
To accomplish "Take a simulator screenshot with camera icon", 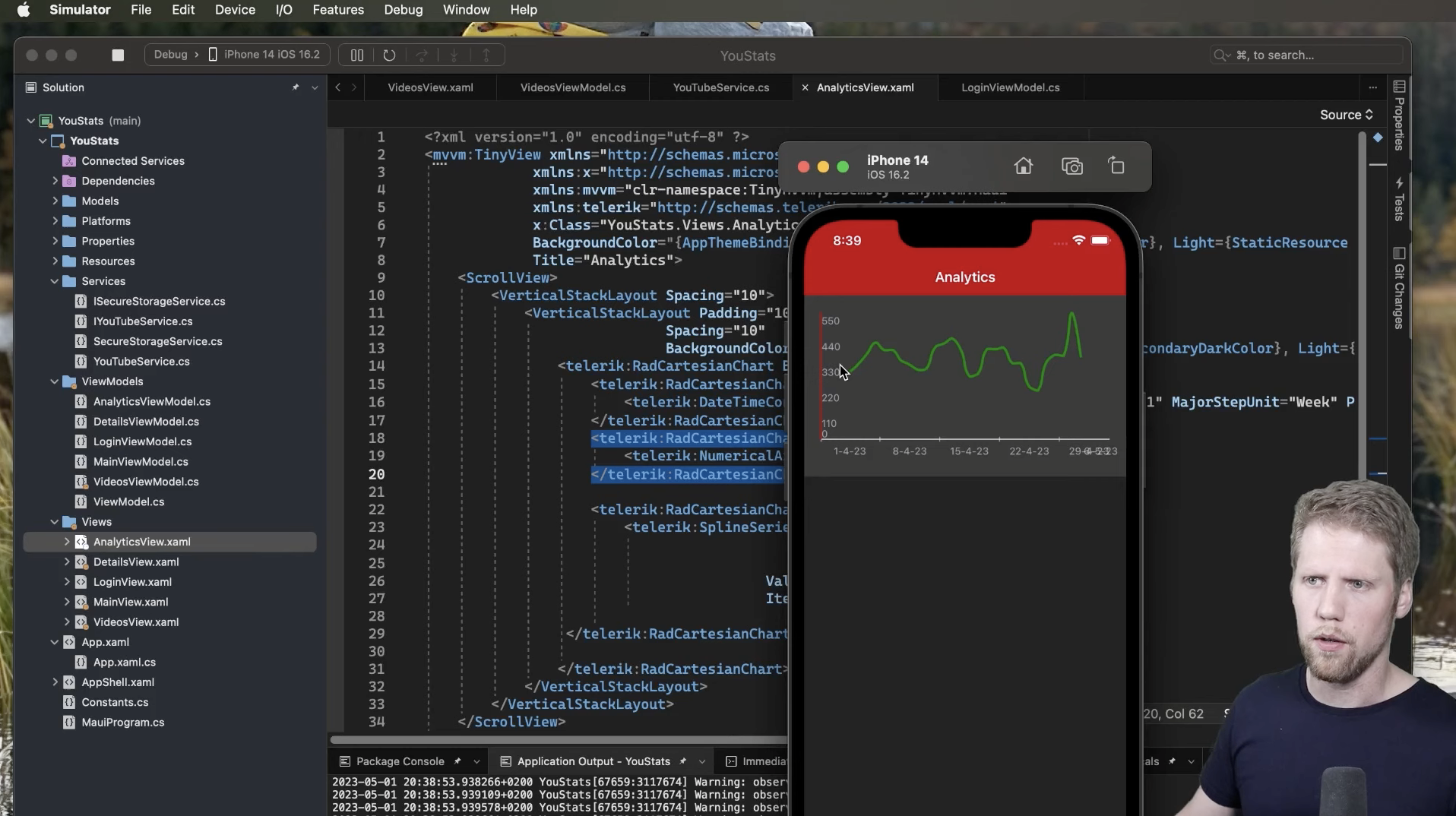I will click(x=1071, y=166).
